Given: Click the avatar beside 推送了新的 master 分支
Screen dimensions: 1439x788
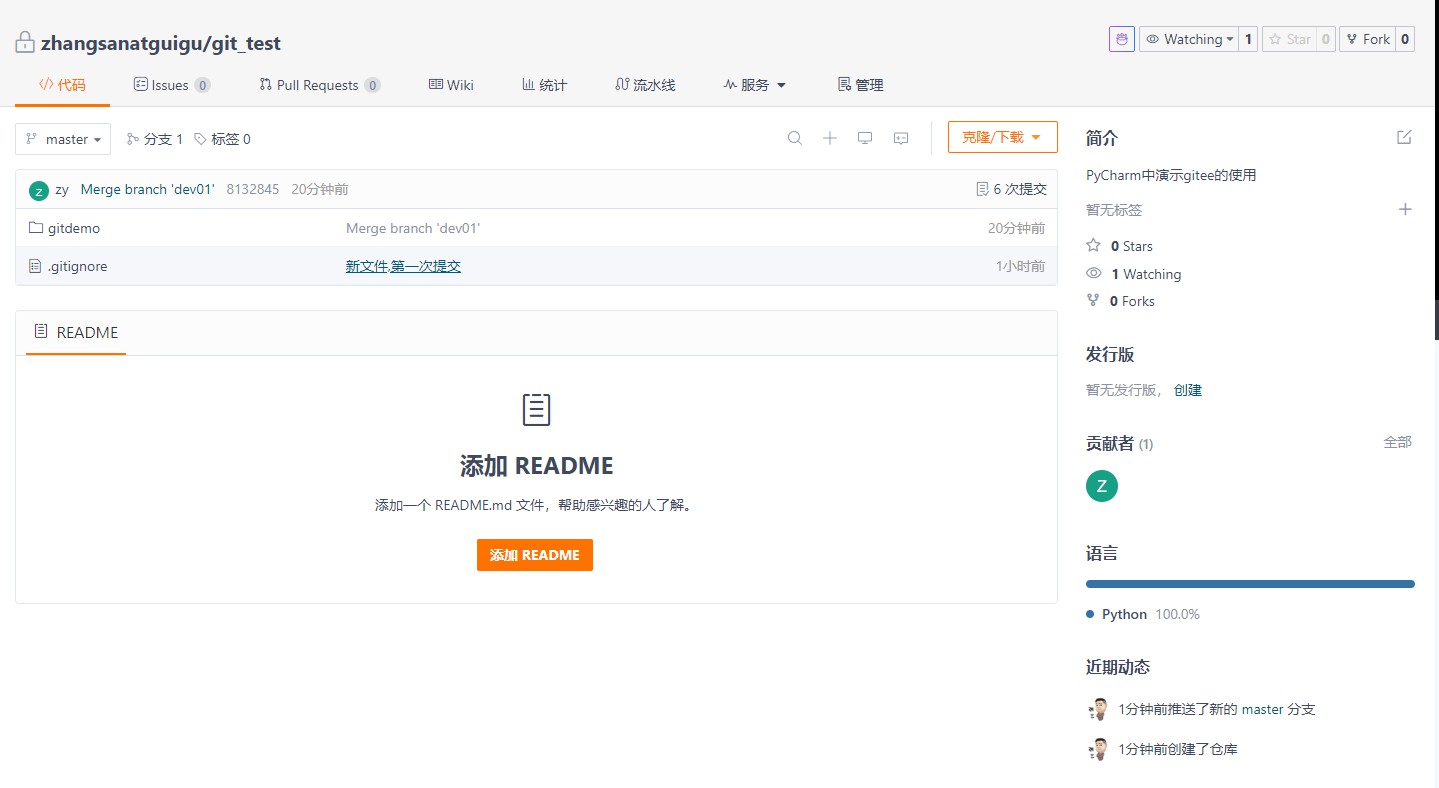Looking at the screenshot, I should point(1098,709).
